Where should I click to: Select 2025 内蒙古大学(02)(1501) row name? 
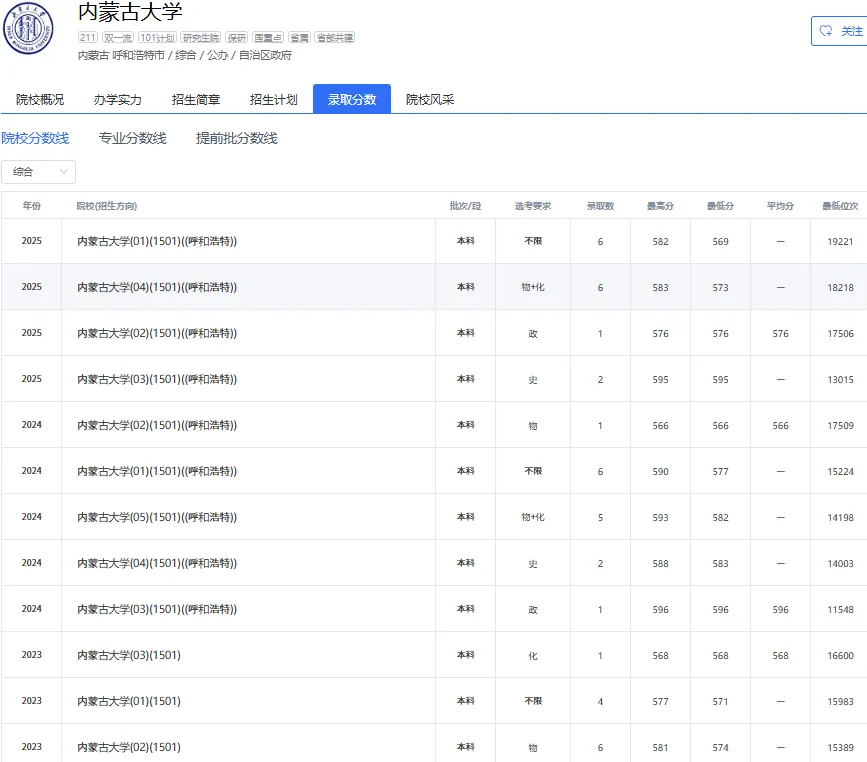click(x=157, y=333)
